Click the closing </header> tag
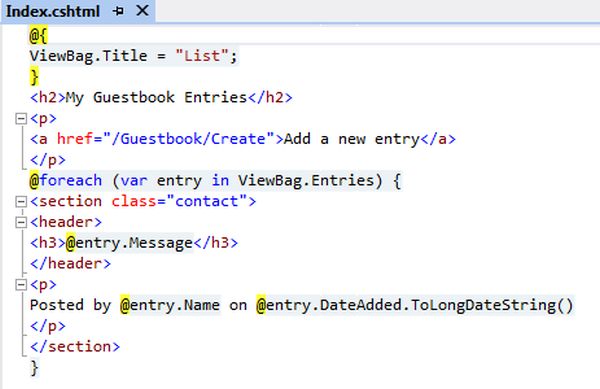The height and width of the screenshot is (389, 600). point(70,264)
